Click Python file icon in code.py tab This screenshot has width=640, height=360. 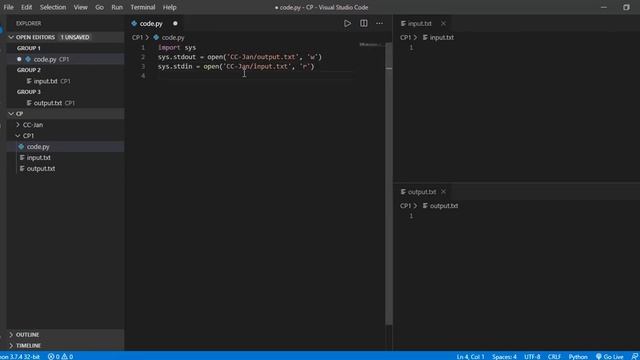pos(134,24)
